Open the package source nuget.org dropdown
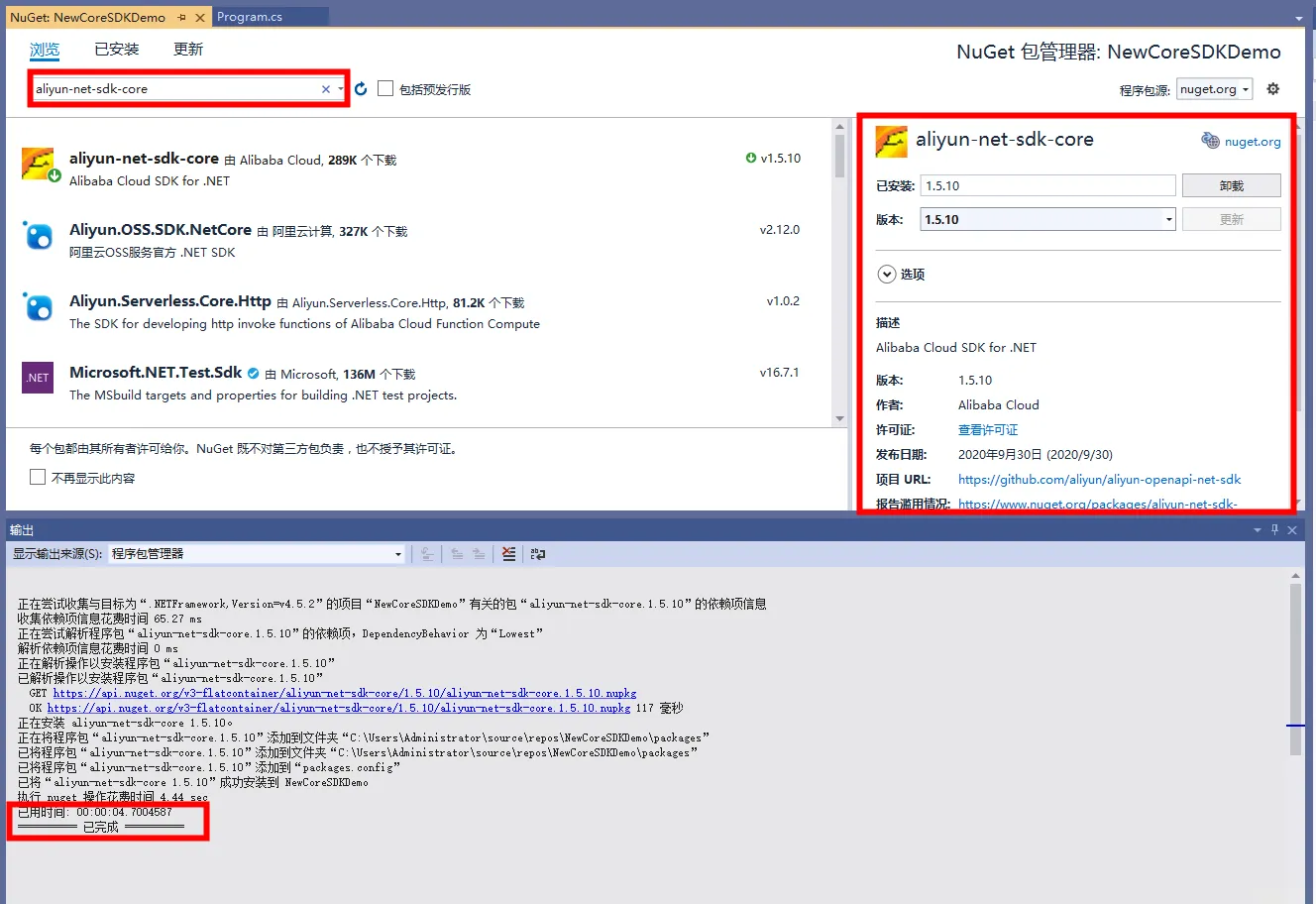The image size is (1316, 904). tap(1214, 89)
